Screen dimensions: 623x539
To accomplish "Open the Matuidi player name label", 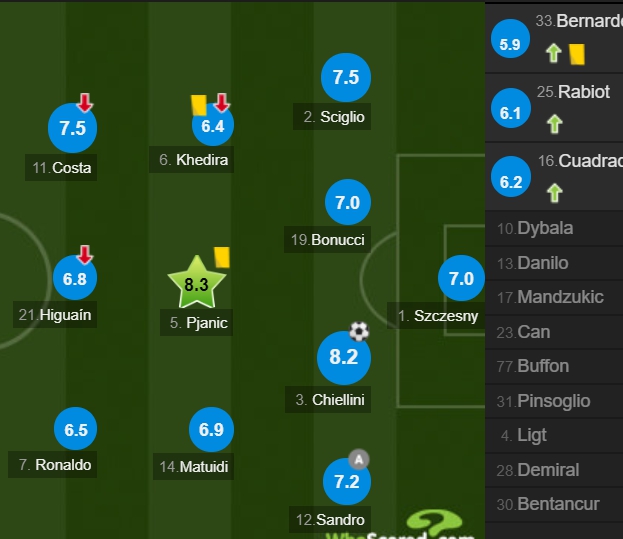I will click(193, 466).
